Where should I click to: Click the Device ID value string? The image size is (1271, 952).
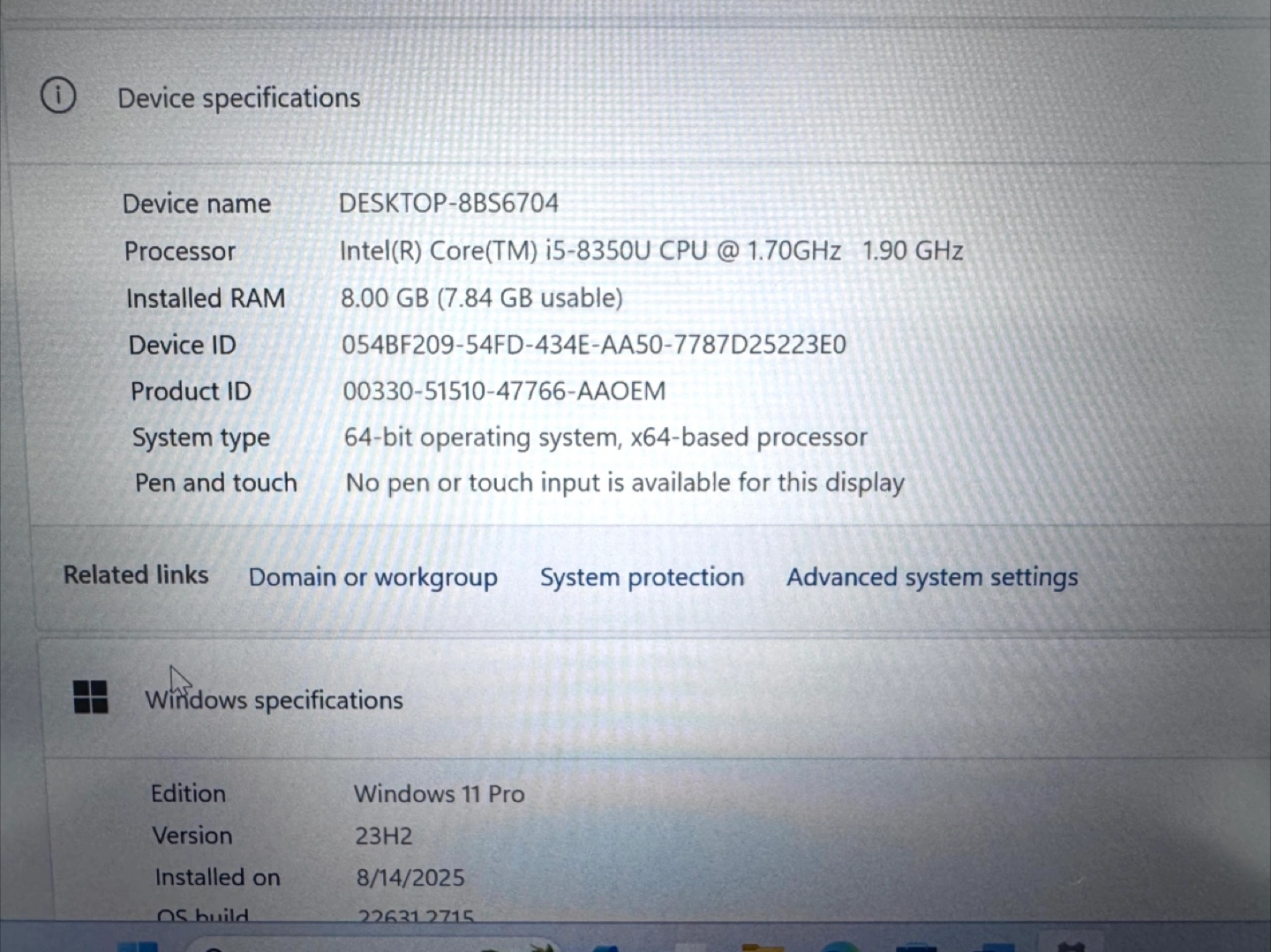tap(593, 344)
